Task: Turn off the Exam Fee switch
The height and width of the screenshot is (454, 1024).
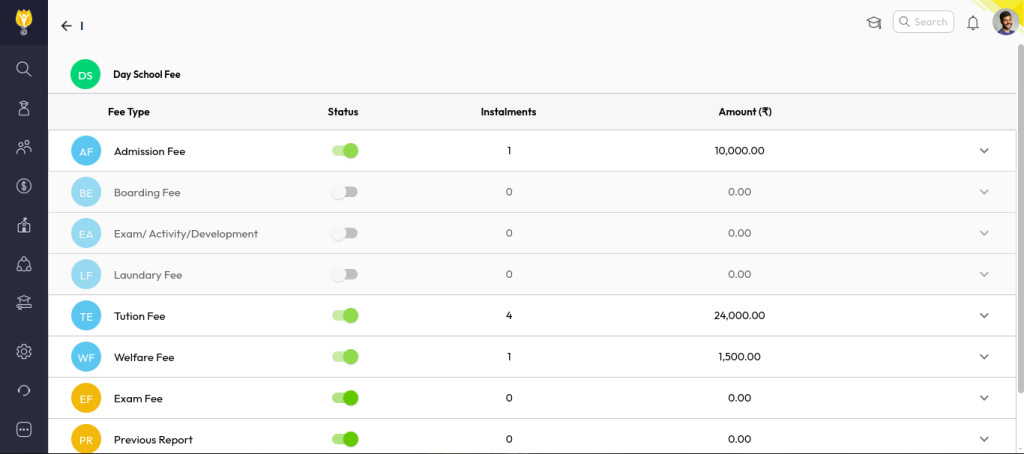Action: [x=345, y=398]
